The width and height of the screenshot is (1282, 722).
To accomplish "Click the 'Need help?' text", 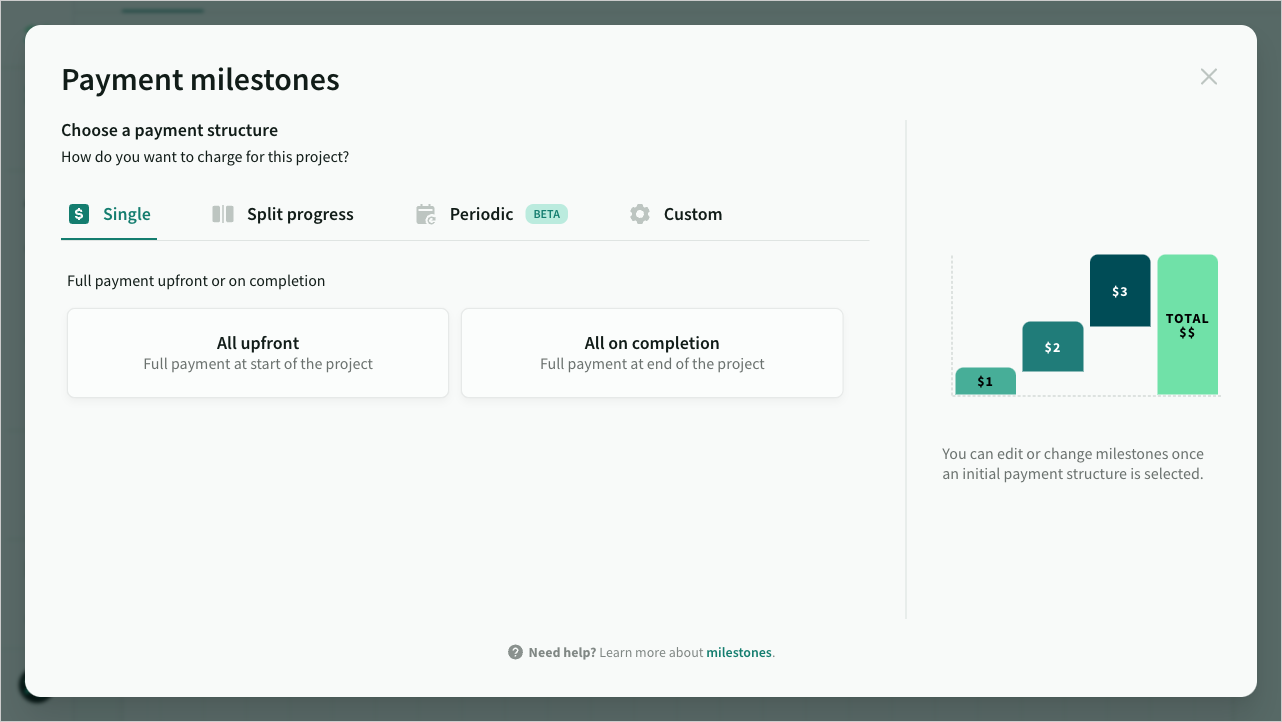I will pyautogui.click(x=562, y=652).
